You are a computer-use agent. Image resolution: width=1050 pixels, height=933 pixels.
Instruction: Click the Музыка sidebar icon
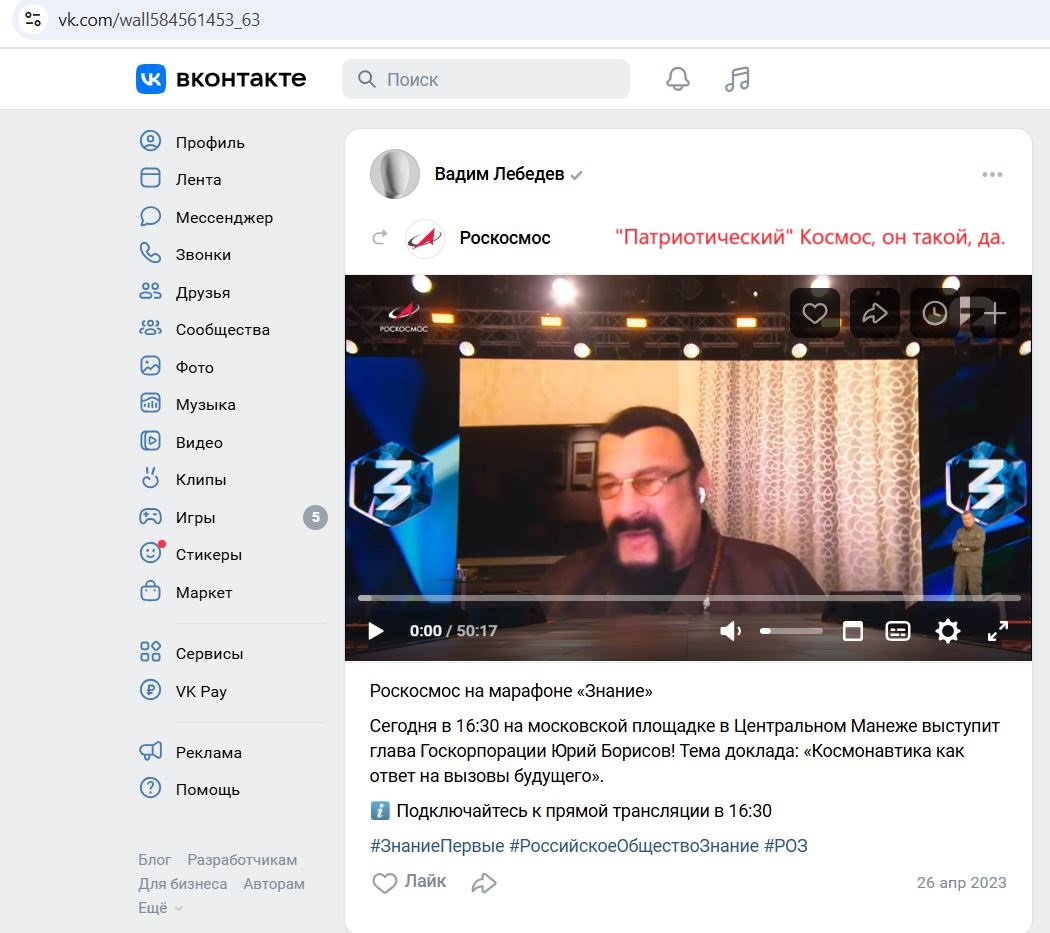coord(151,403)
